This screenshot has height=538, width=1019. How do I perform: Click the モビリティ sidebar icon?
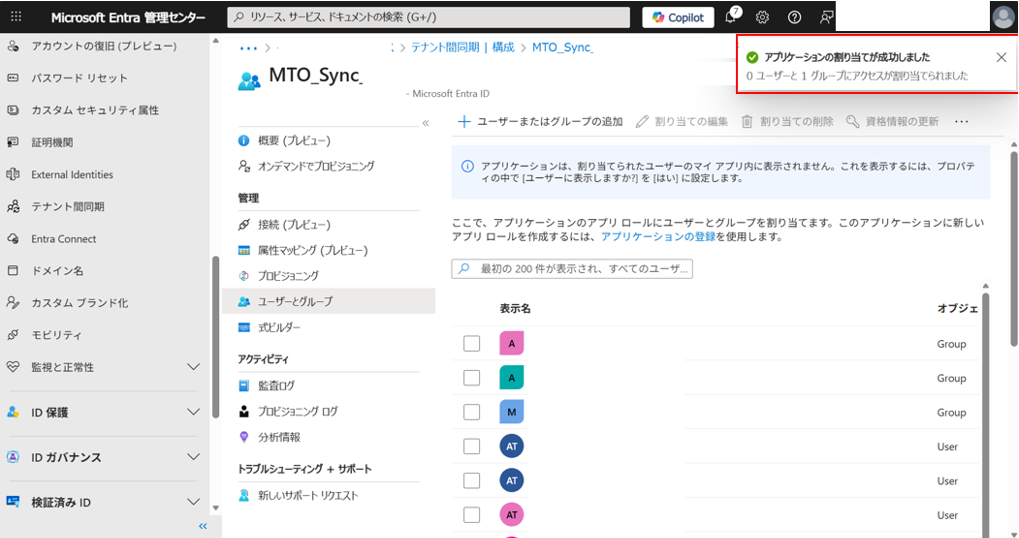(x=13, y=335)
